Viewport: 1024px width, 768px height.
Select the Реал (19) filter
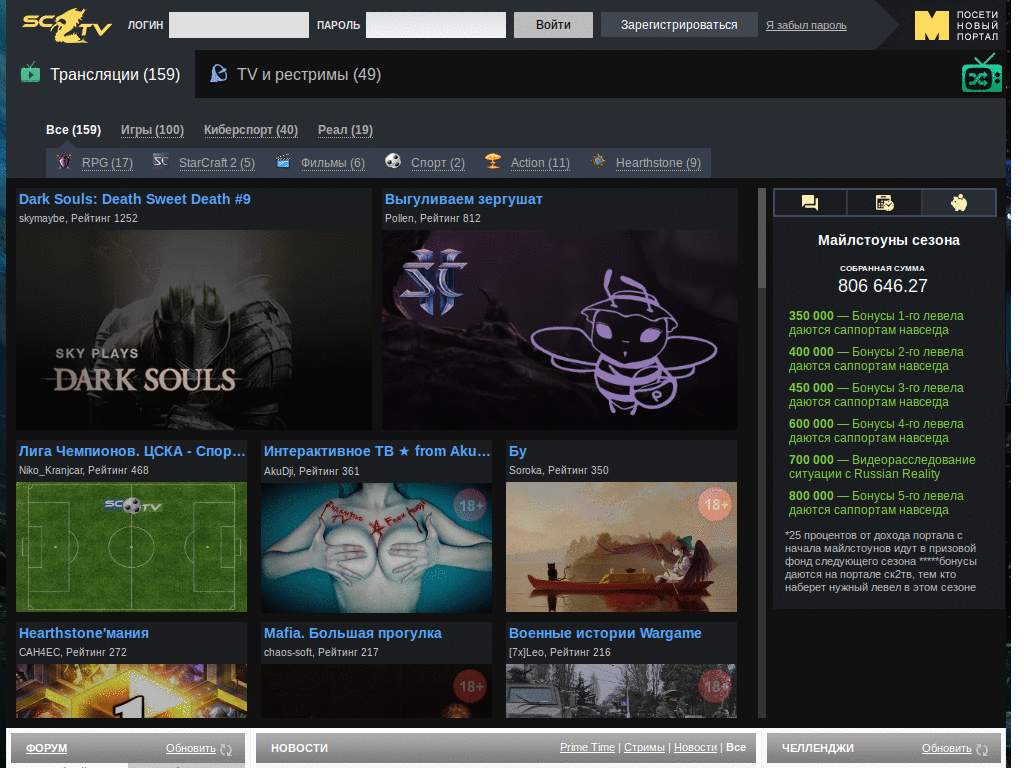pyautogui.click(x=345, y=130)
